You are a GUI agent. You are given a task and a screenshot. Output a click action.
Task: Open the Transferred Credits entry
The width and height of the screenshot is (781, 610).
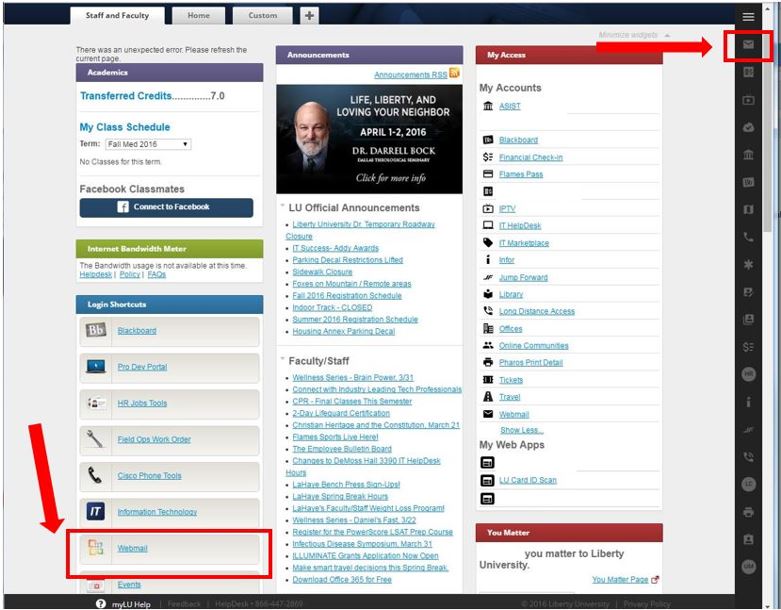tap(152, 96)
